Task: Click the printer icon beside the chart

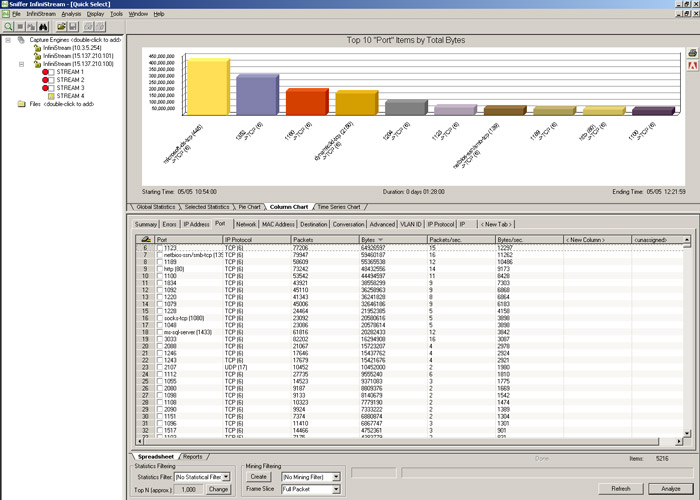Action: (692, 53)
